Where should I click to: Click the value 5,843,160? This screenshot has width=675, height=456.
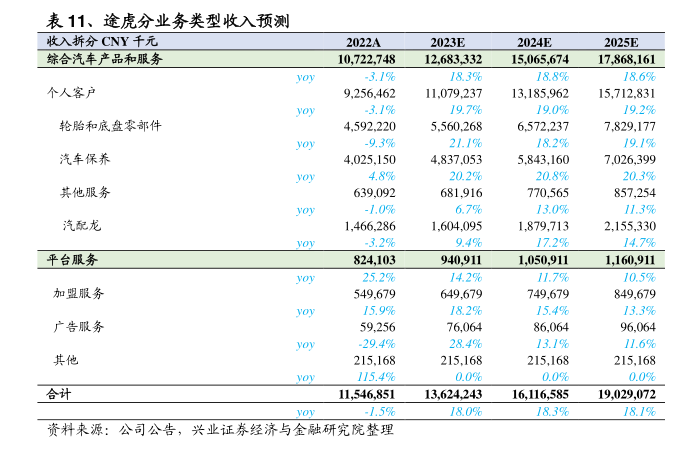point(543,160)
